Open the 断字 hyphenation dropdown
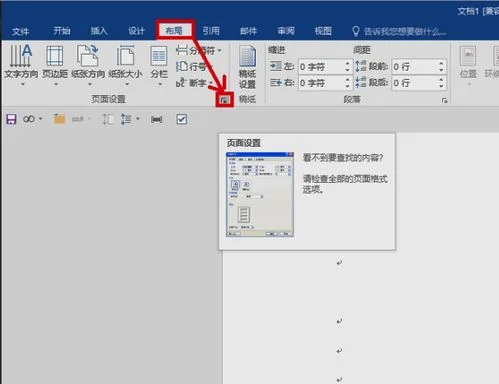499x384 pixels. coord(194,83)
